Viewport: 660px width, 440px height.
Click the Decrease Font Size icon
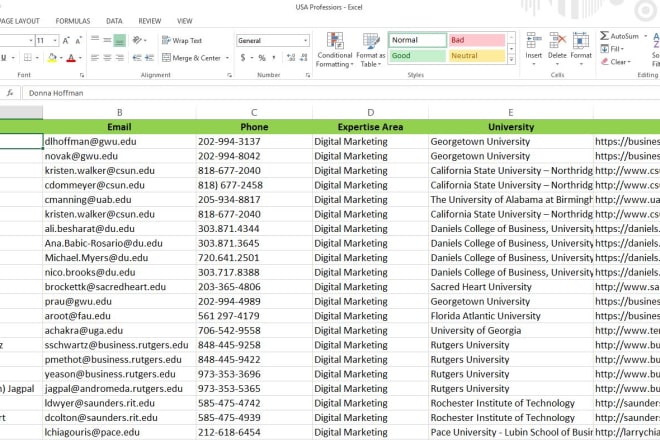pos(78,40)
